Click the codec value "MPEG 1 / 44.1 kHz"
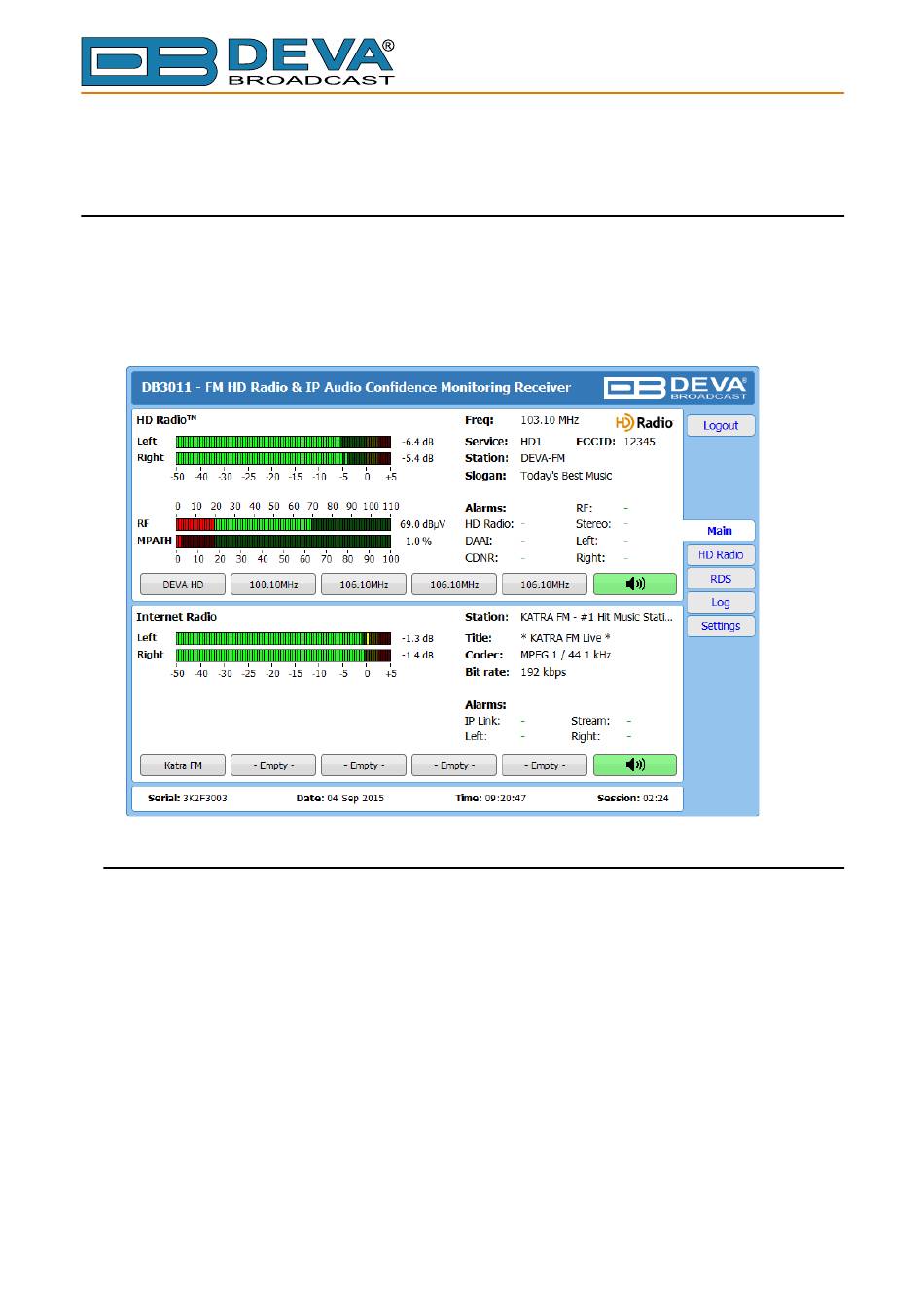This screenshot has height=1316, width=924. [565, 655]
